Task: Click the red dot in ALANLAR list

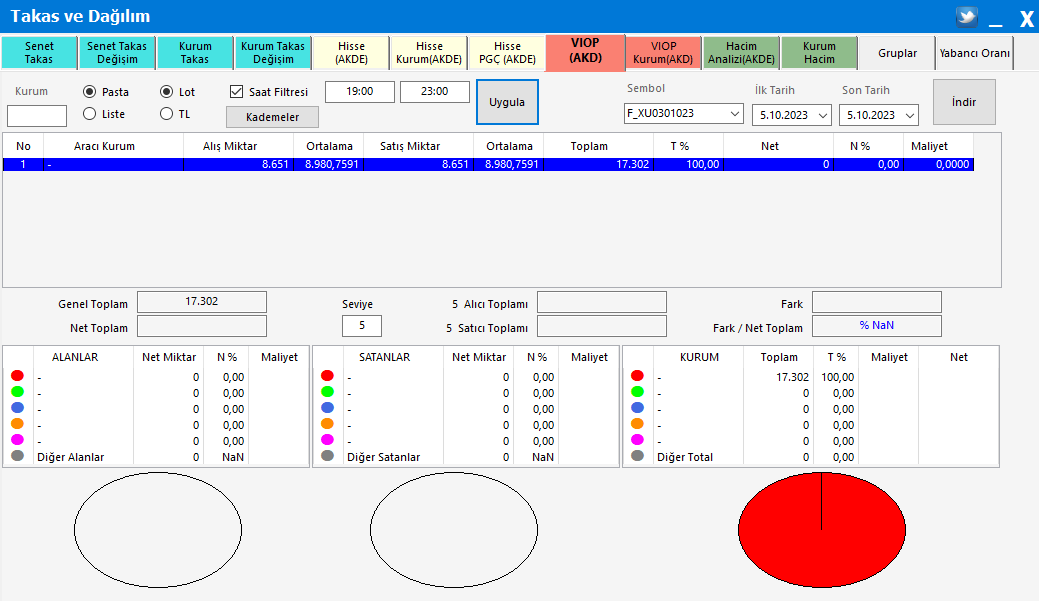Action: pyautogui.click(x=17, y=376)
